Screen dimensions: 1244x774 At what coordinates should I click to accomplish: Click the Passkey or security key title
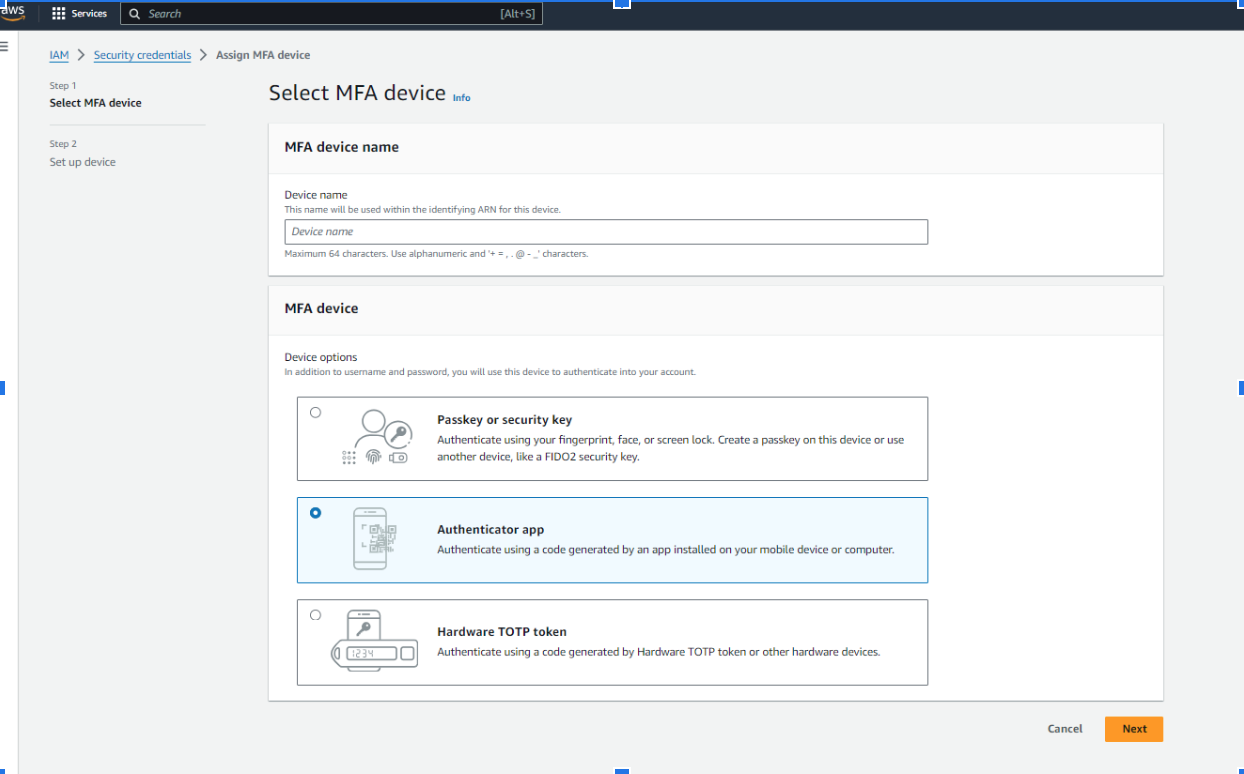pyautogui.click(x=504, y=420)
